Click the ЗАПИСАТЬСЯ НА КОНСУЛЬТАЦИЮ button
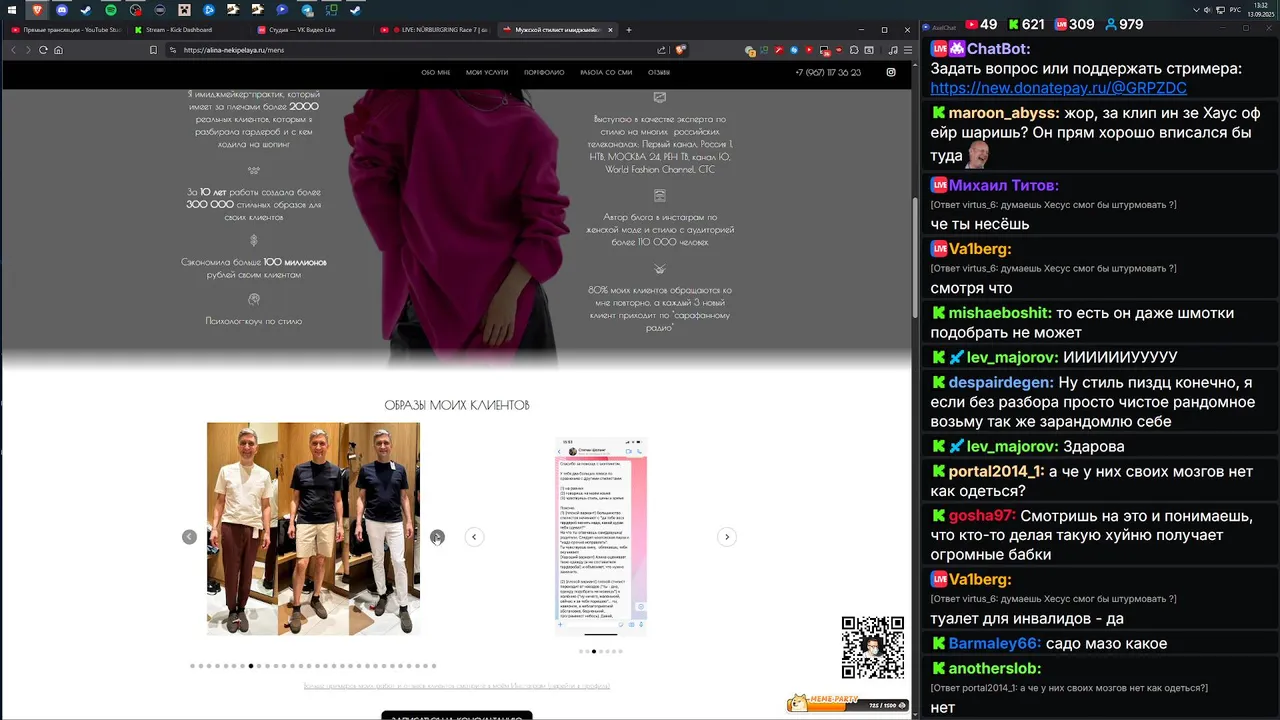This screenshot has width=1280, height=720. click(x=456, y=716)
